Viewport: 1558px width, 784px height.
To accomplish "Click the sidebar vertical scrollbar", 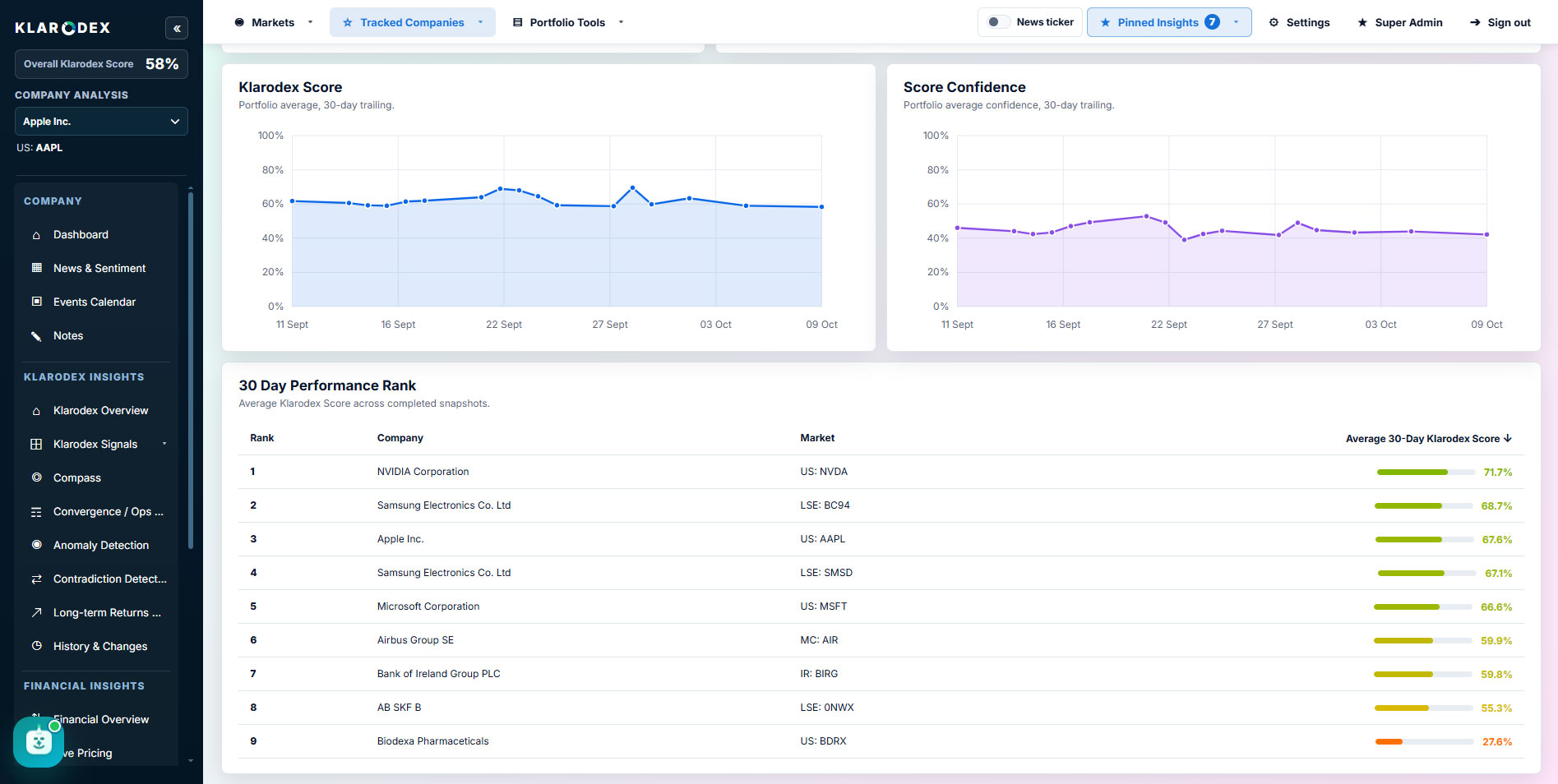I will click(191, 370).
